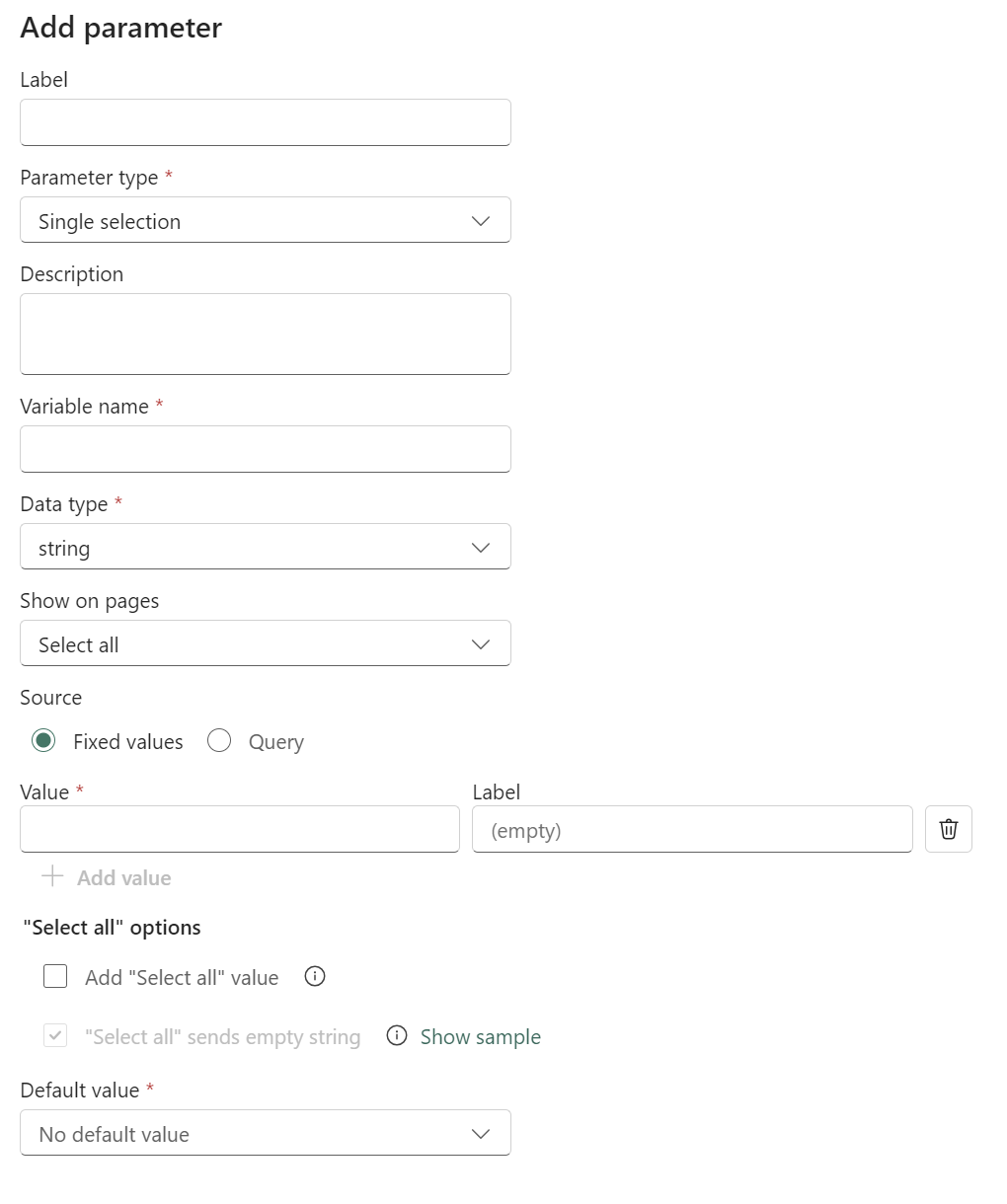This screenshot has height=1204, width=1007.
Task: Click the Show sample link
Action: tap(481, 1036)
